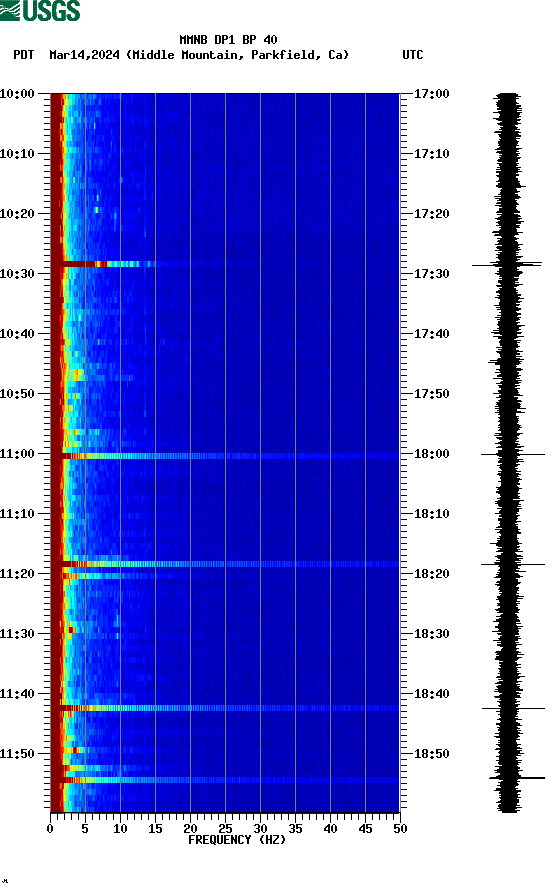The width and height of the screenshot is (552, 892).
Task: Click the "10" frequency axis label
Action: pyautogui.click(x=120, y=829)
